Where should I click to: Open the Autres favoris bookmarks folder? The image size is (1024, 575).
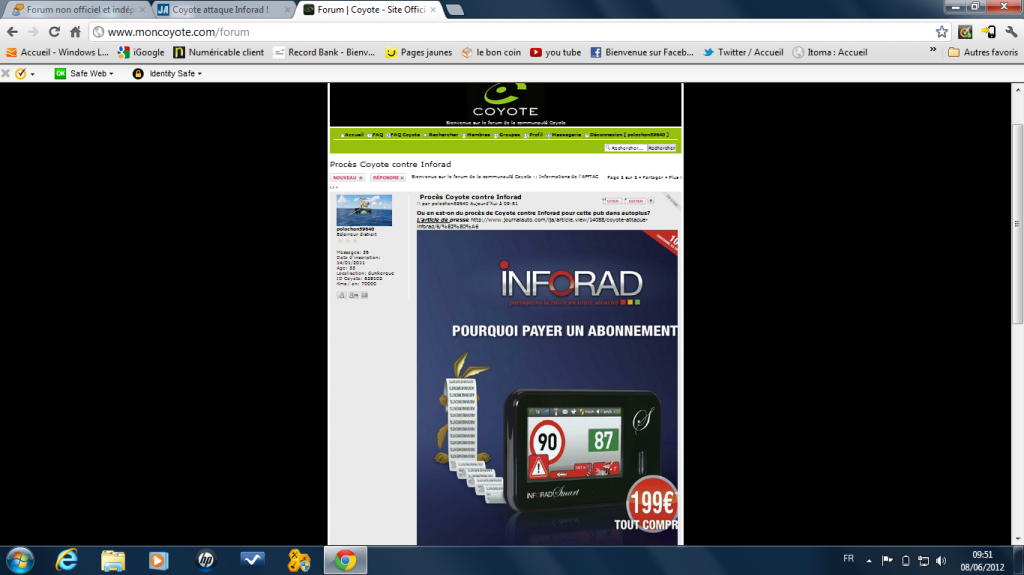click(983, 52)
